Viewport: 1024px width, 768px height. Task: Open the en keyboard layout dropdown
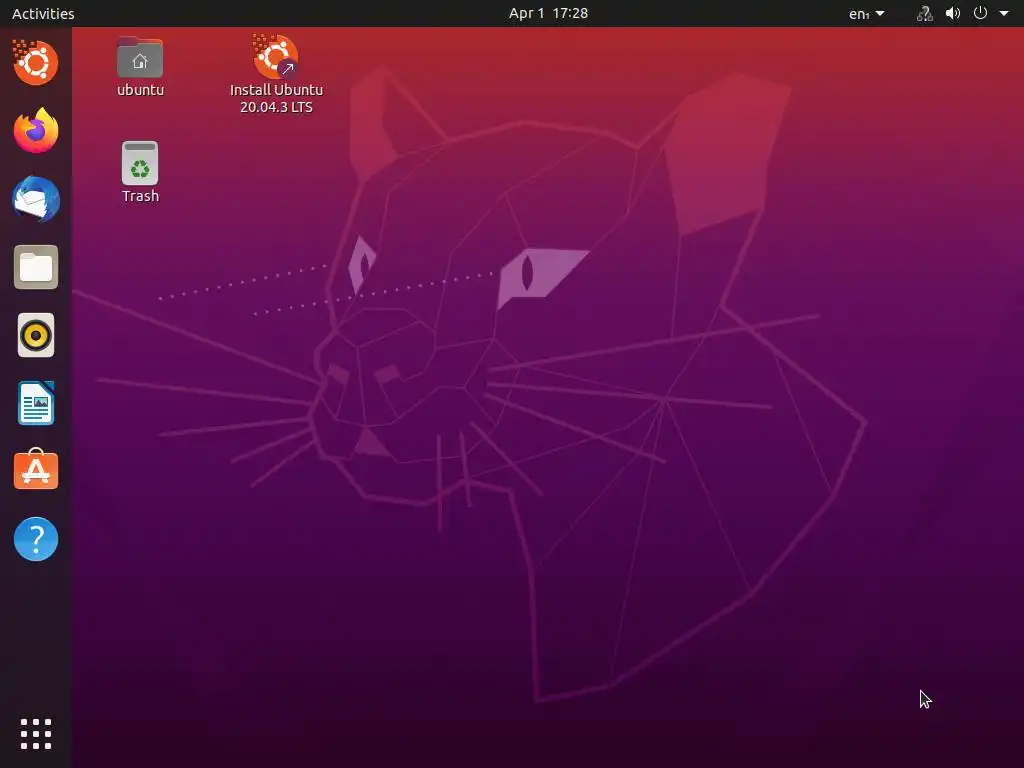pos(867,13)
